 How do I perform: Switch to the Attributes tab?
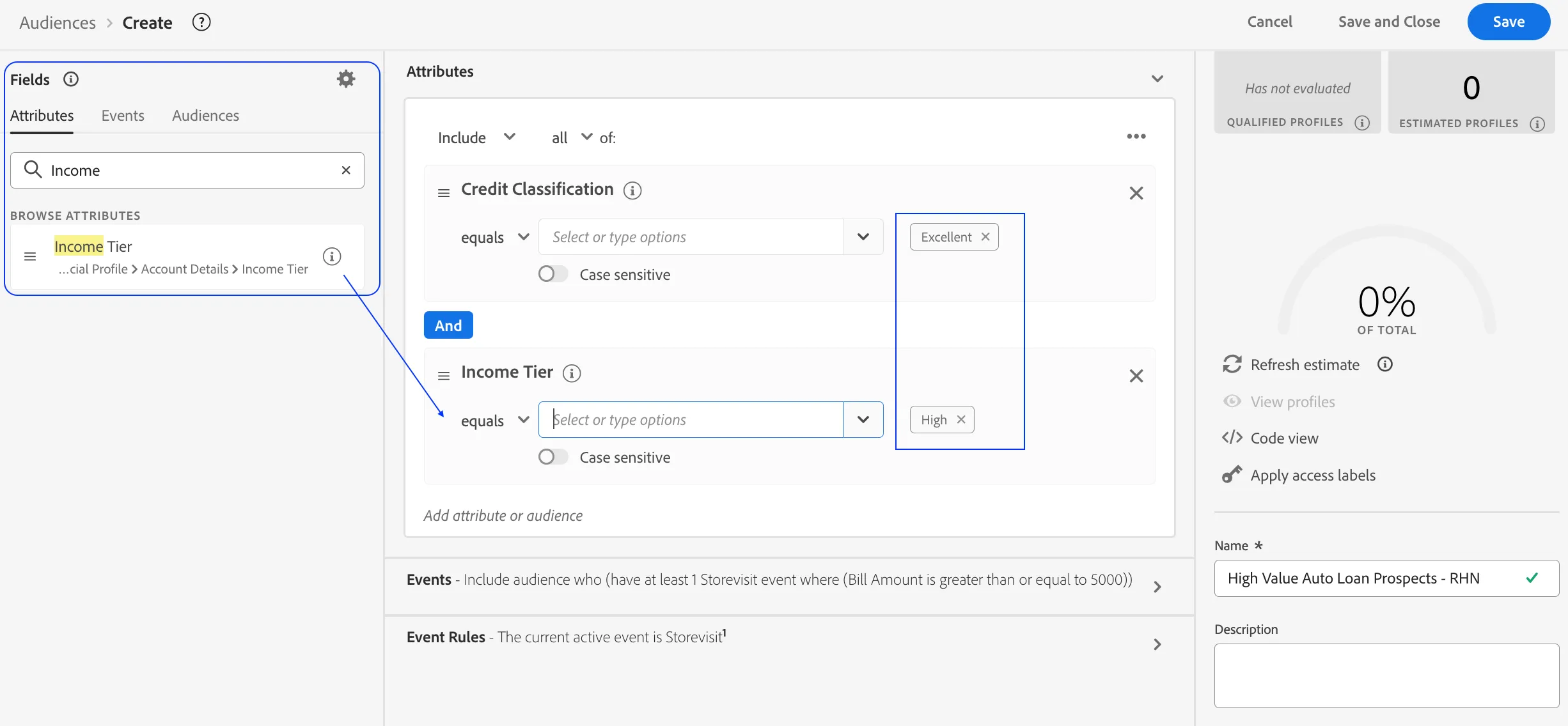pyautogui.click(x=42, y=116)
